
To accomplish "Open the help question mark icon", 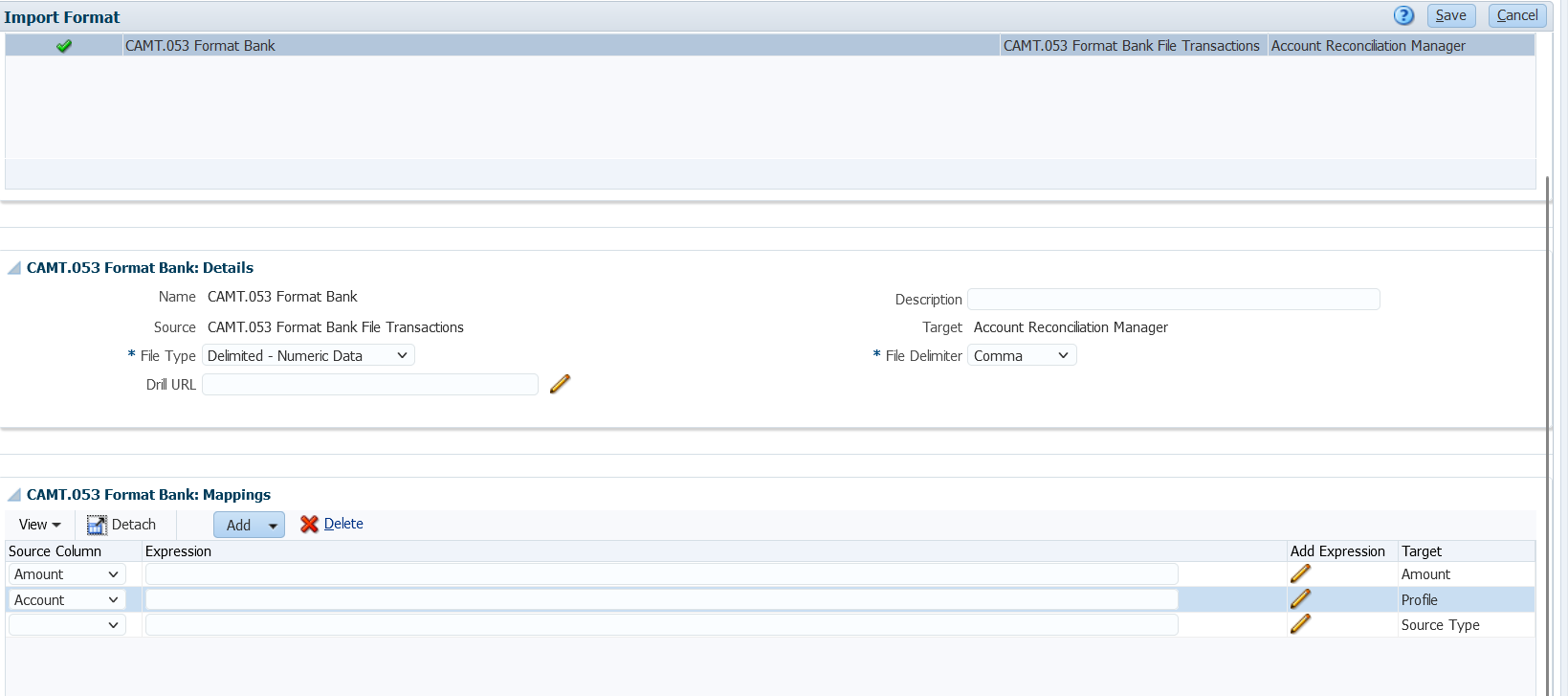I will (1403, 15).
